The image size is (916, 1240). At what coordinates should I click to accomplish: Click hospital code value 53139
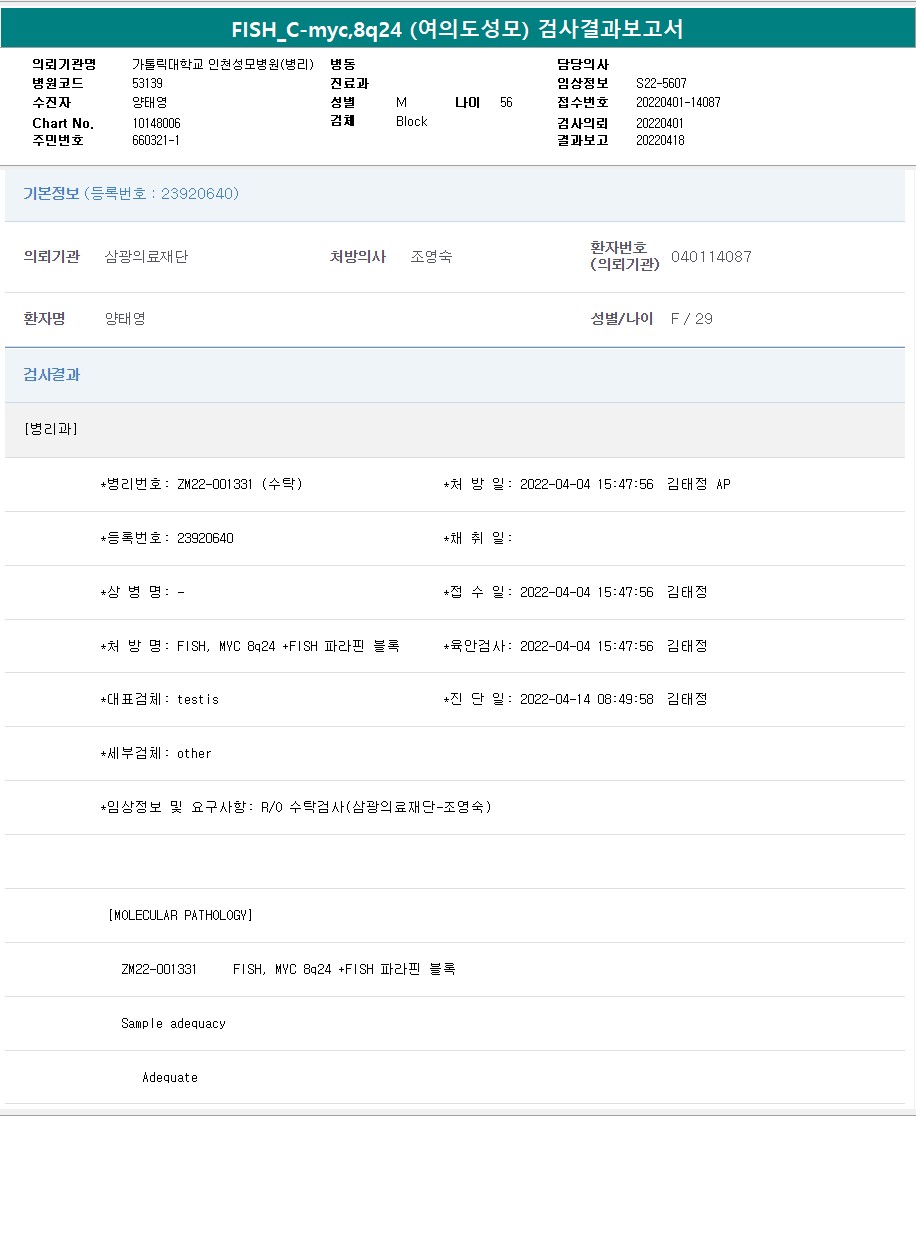click(147, 83)
